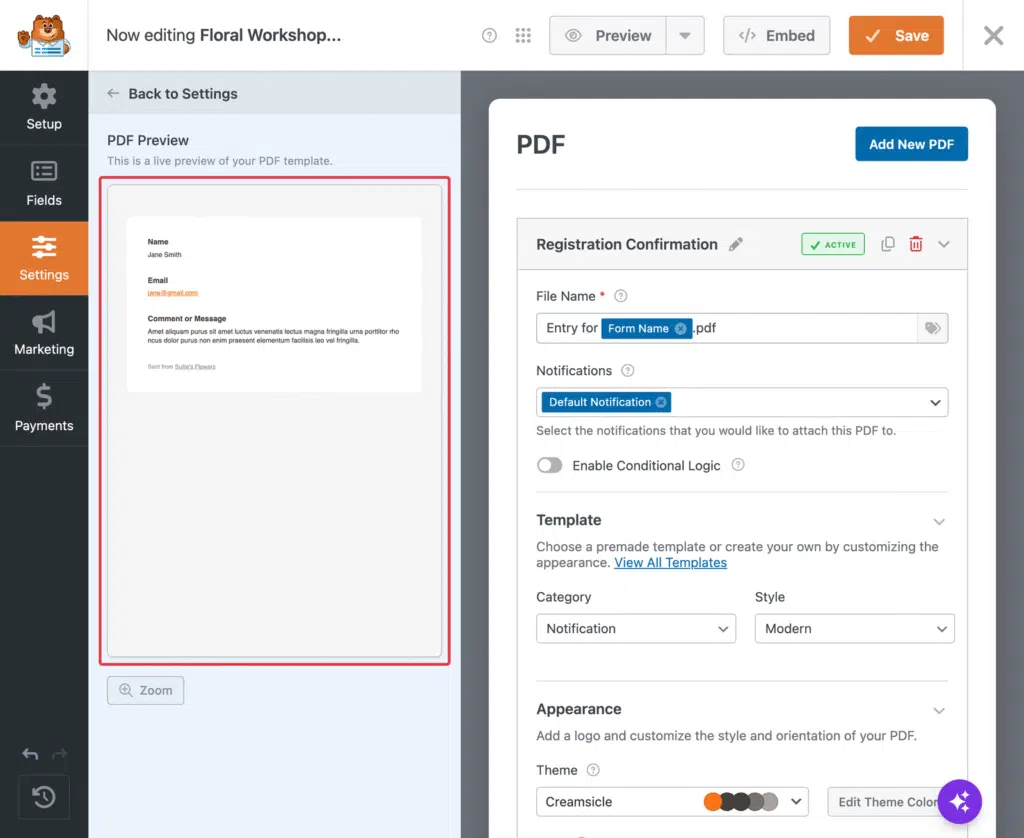
Task: Click the redo arrow icon
Action: pyautogui.click(x=59, y=754)
